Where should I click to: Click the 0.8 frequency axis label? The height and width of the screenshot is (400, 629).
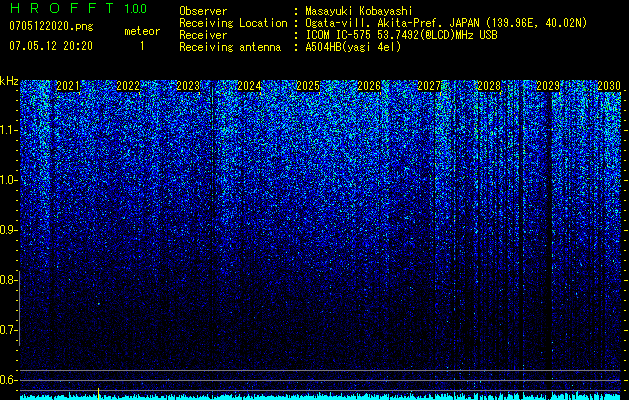[8, 280]
